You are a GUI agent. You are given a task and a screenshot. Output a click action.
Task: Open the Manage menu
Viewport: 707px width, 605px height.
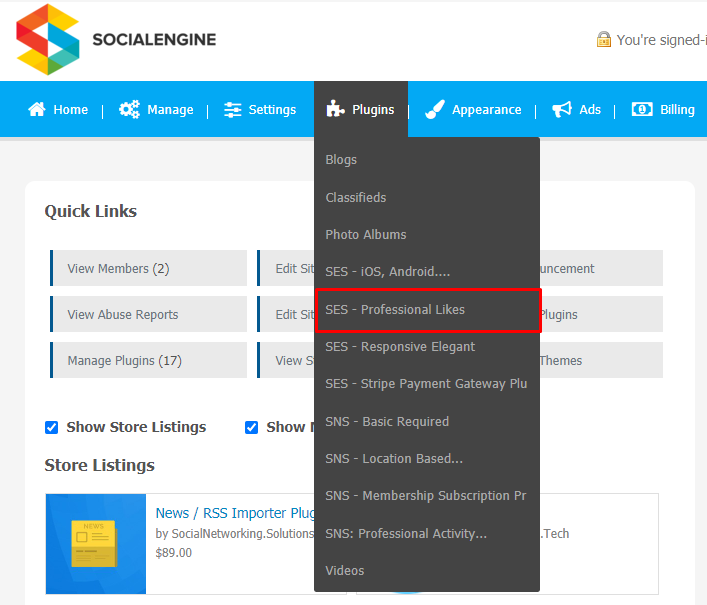point(170,110)
